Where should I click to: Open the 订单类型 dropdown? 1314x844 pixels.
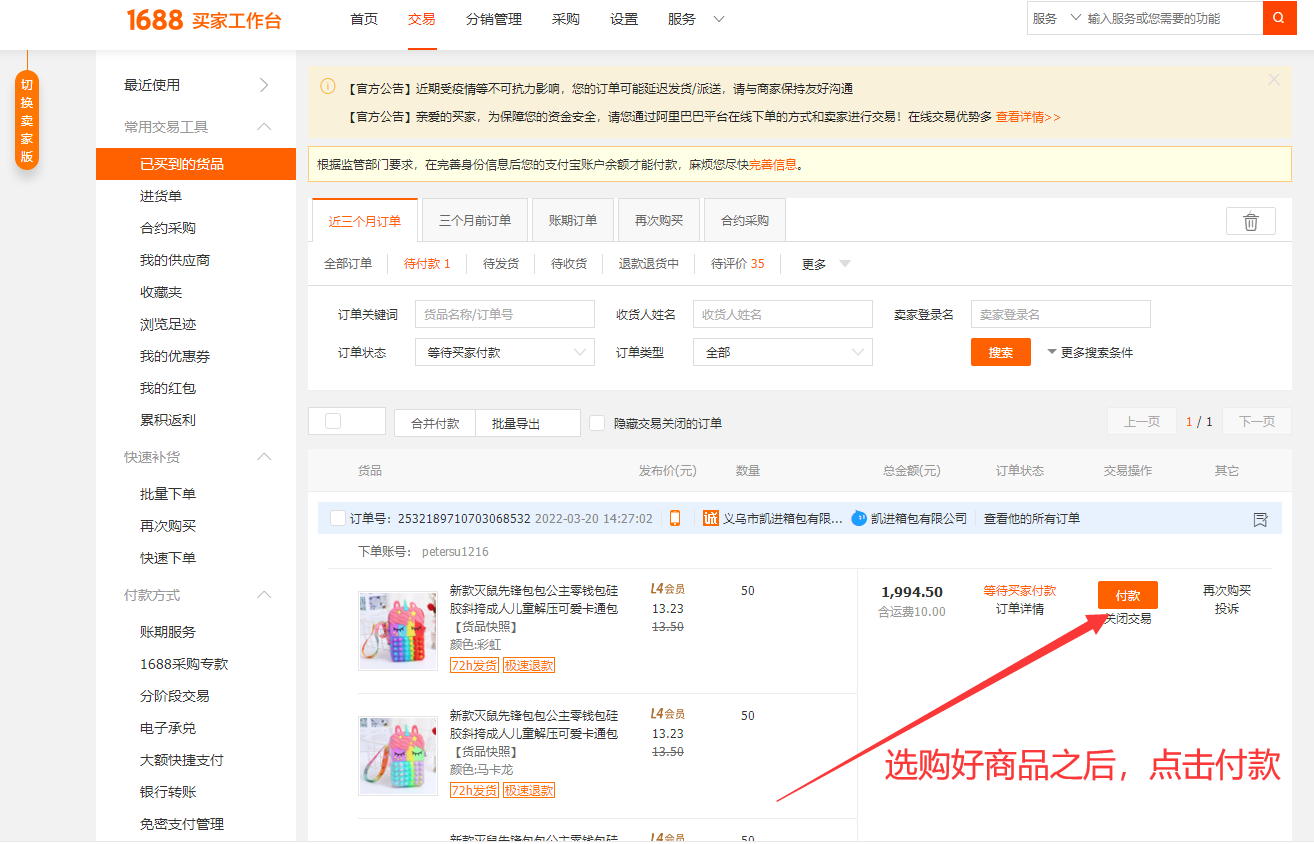click(x=783, y=352)
